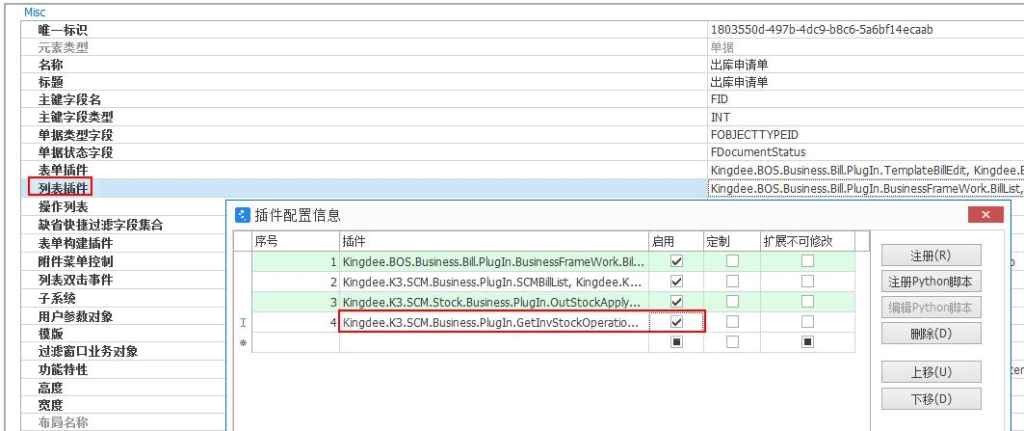The image size is (1024, 431).
Task: Select the 子系统 property
Action: pos(57,298)
